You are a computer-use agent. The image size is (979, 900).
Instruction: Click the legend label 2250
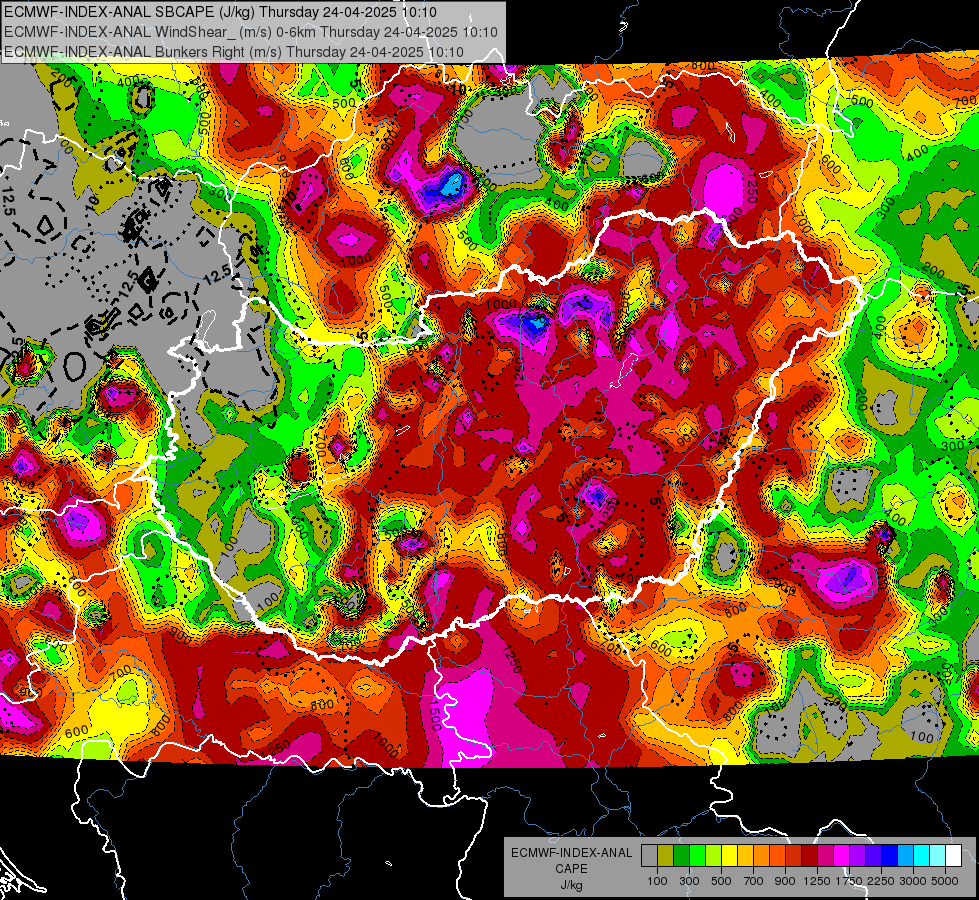(882, 881)
